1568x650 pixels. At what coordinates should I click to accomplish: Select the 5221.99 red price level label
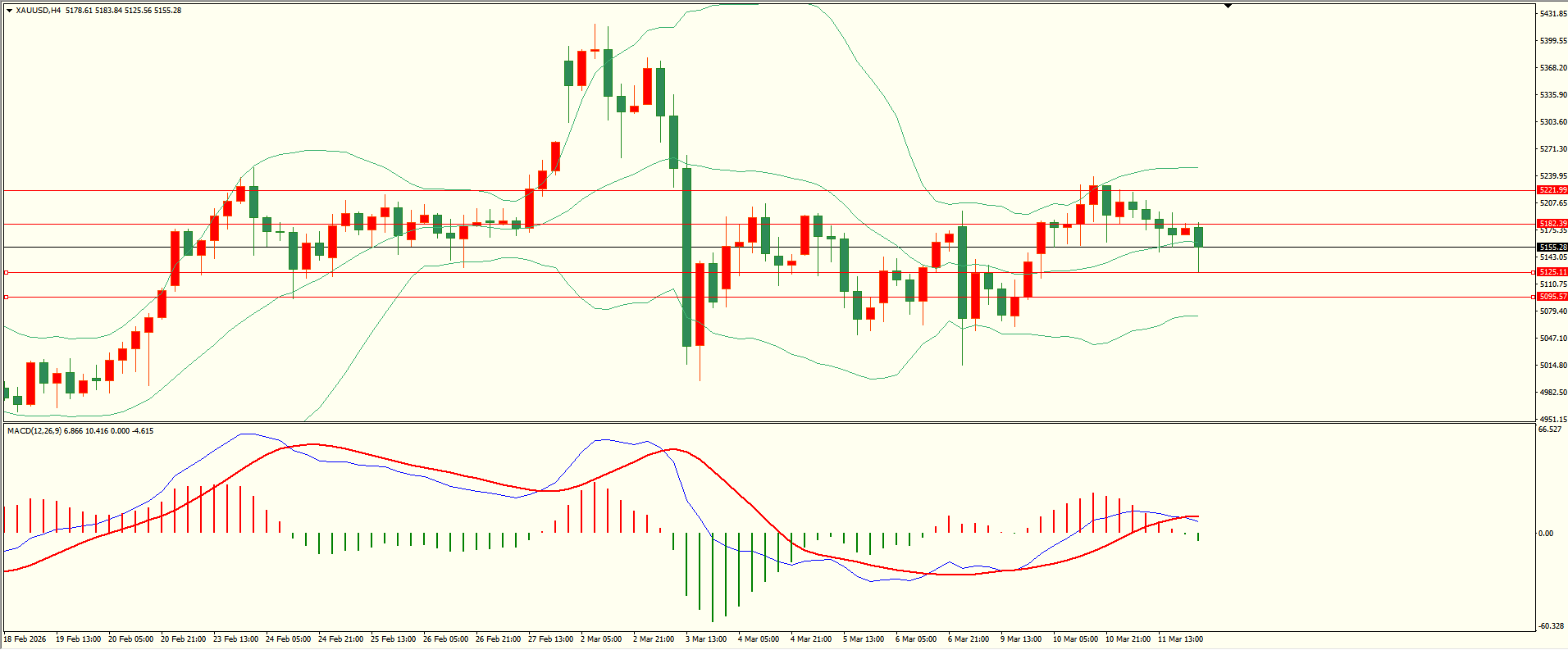coord(1552,190)
